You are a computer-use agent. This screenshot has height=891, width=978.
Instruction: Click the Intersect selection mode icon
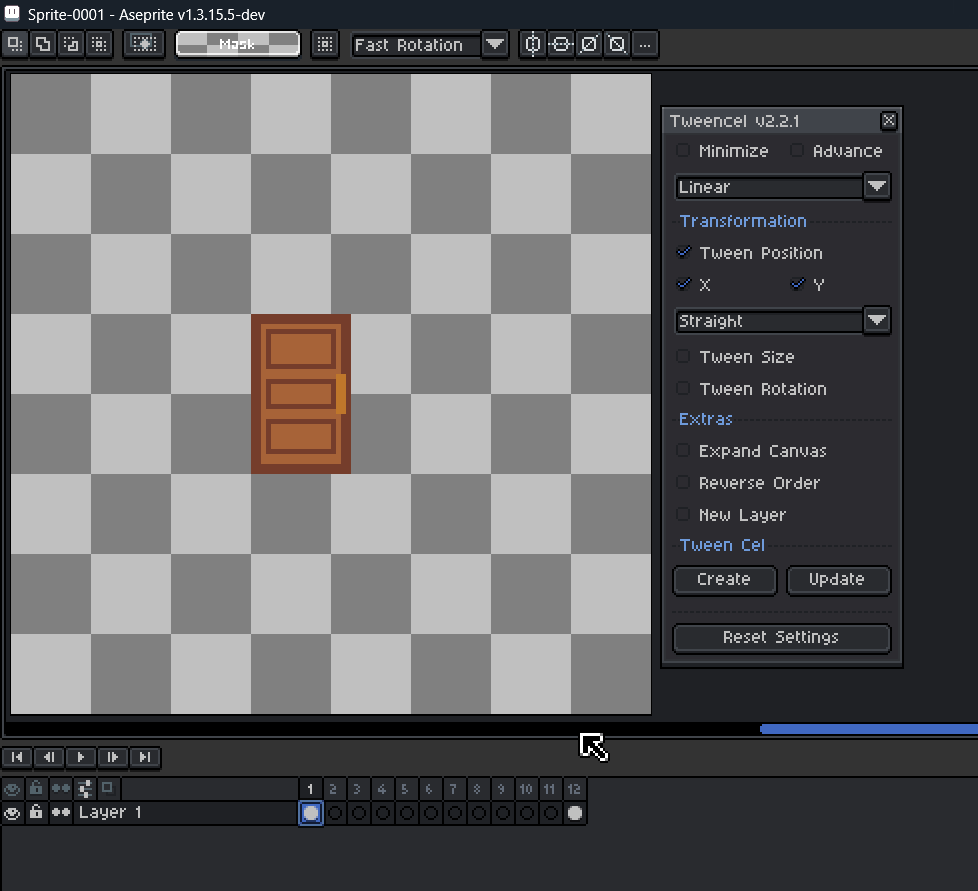[98, 44]
